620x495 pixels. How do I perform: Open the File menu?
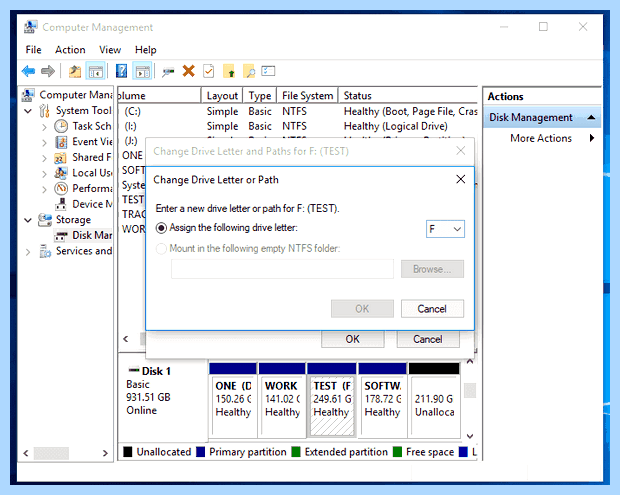tap(33, 50)
